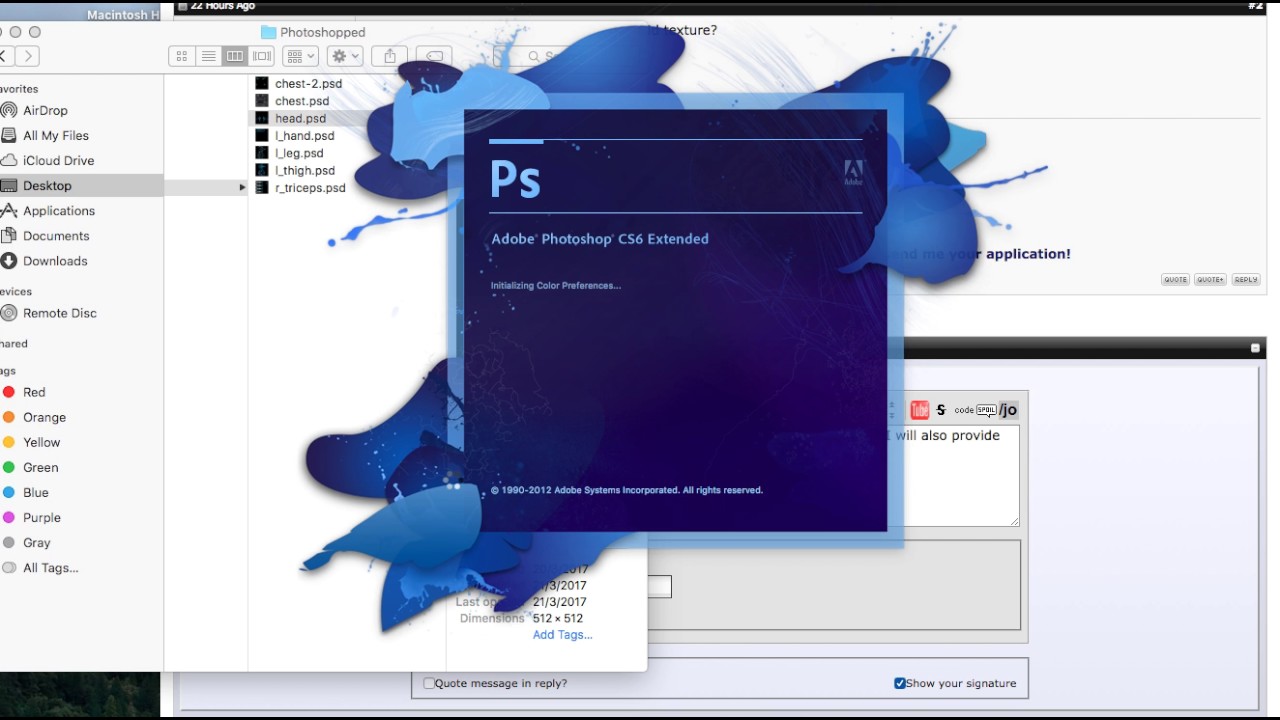This screenshot has width=1280, height=720.
Task: Click the QUOTE button on forum post
Action: point(1175,280)
